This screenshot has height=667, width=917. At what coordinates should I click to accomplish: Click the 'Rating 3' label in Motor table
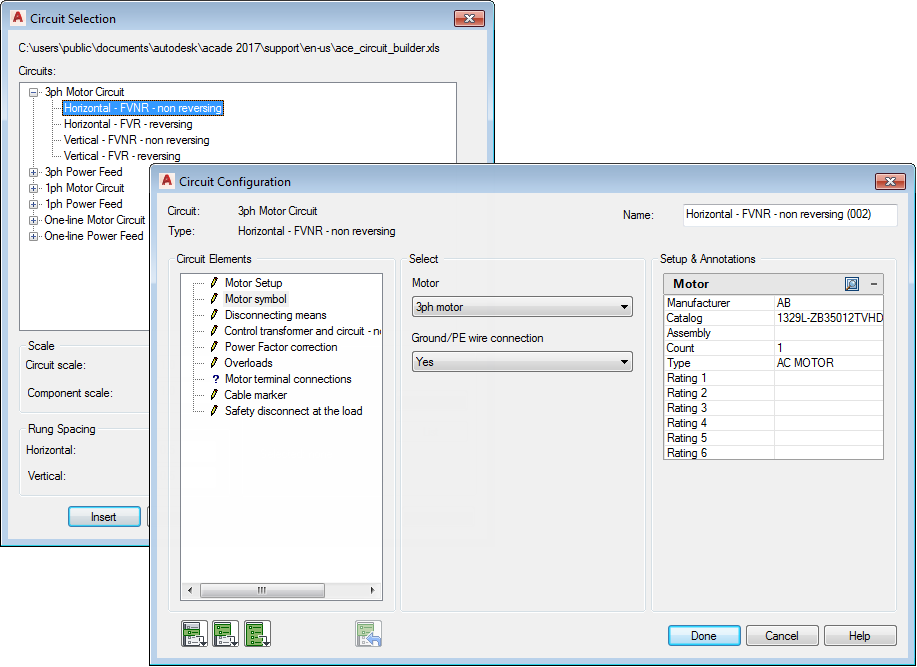coord(687,408)
